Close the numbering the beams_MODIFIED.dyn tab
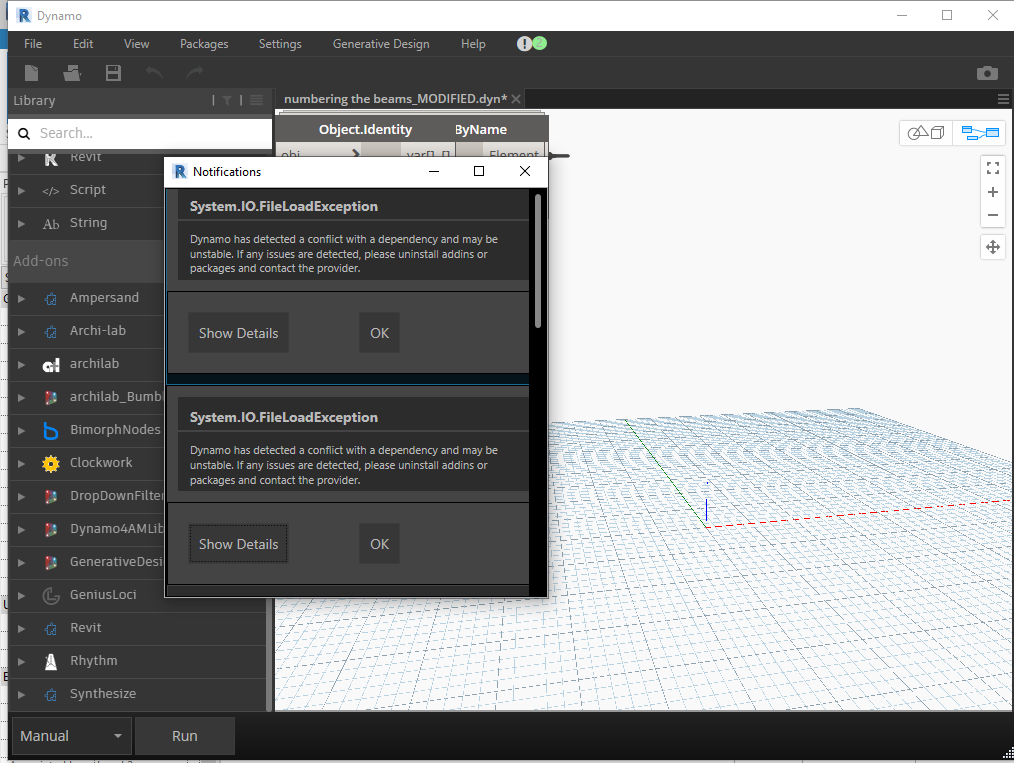 pos(516,99)
